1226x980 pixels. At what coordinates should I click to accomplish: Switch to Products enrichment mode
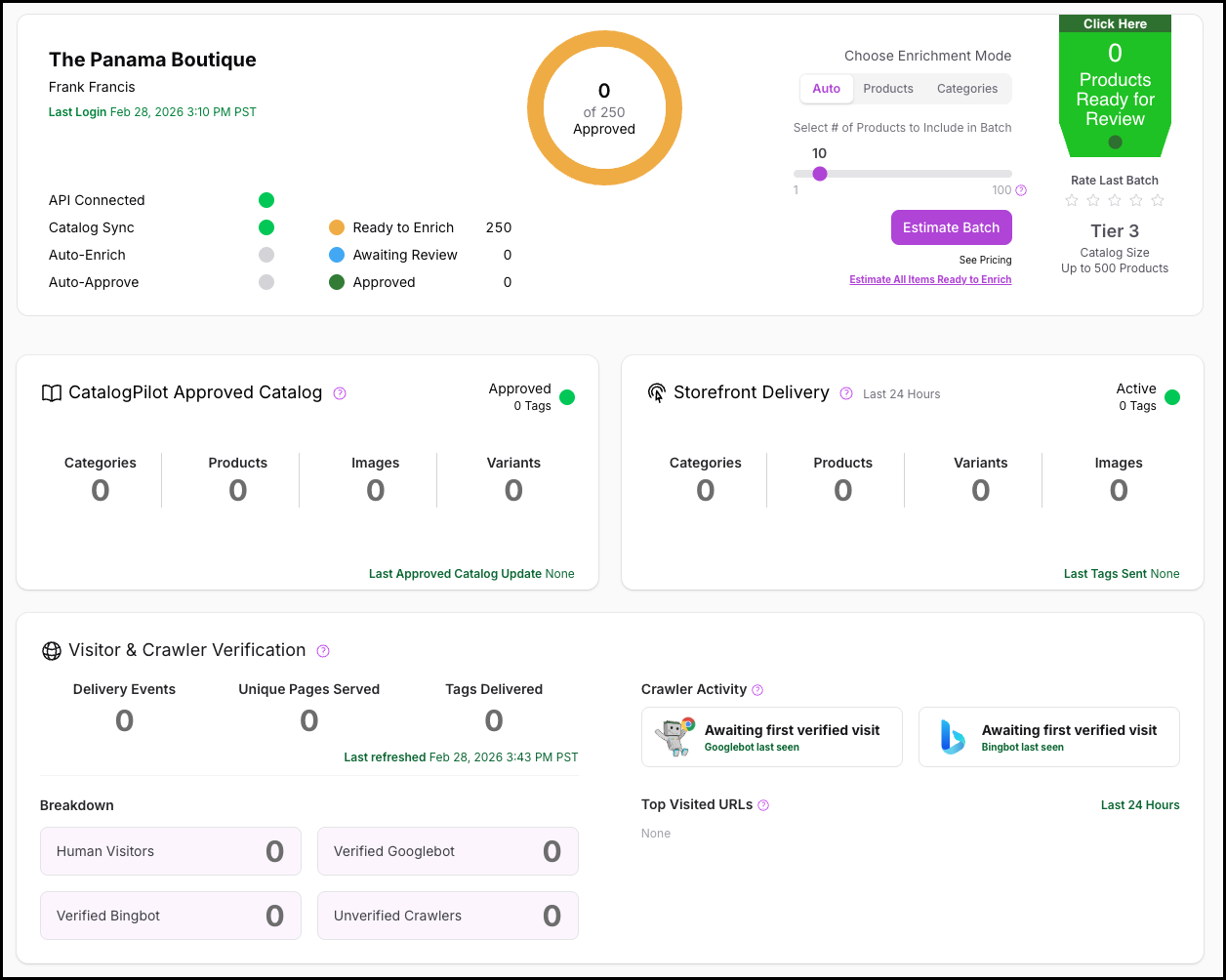click(x=888, y=89)
